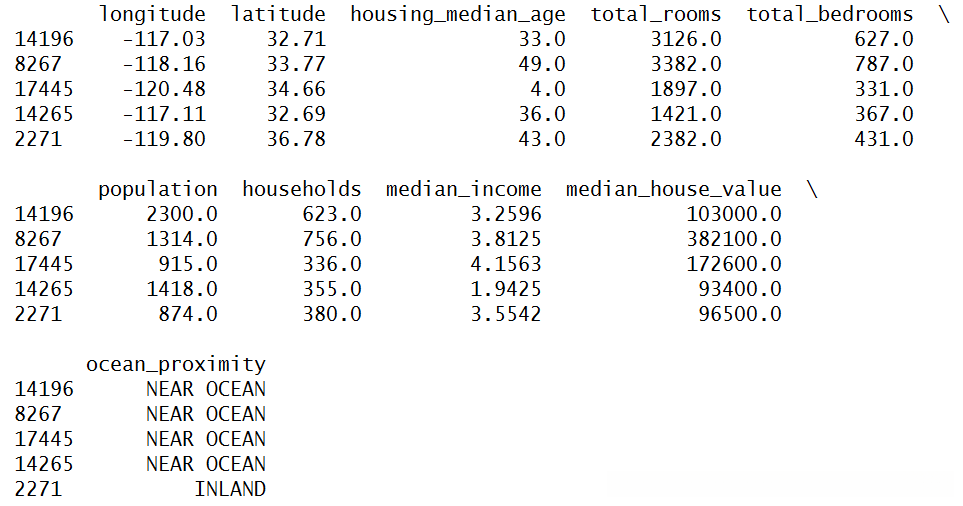Image resolution: width=963 pixels, height=506 pixels.
Task: Select the total bedrooms value 787.0
Action: [x=883, y=64]
